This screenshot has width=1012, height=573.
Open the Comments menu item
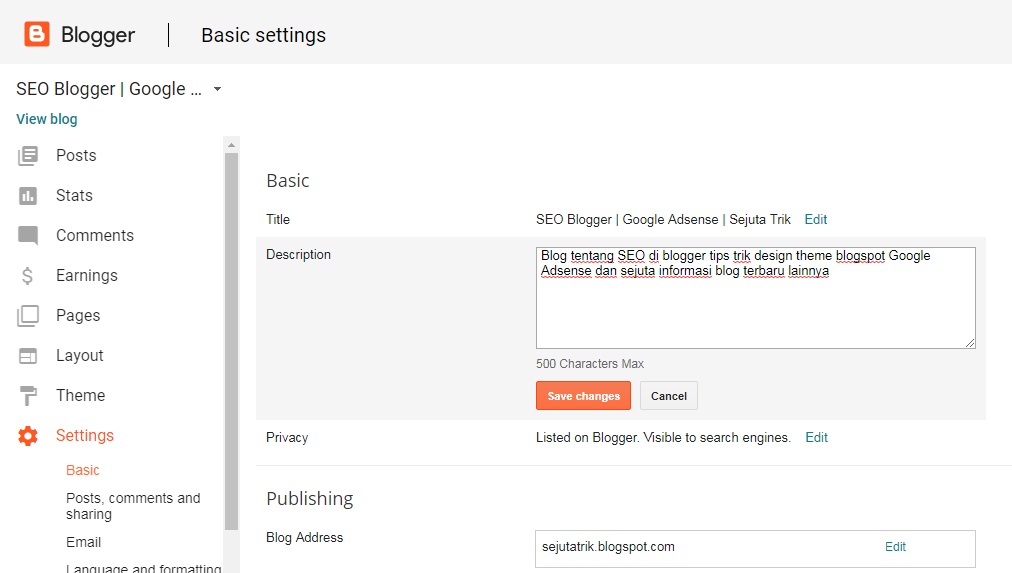tap(95, 236)
